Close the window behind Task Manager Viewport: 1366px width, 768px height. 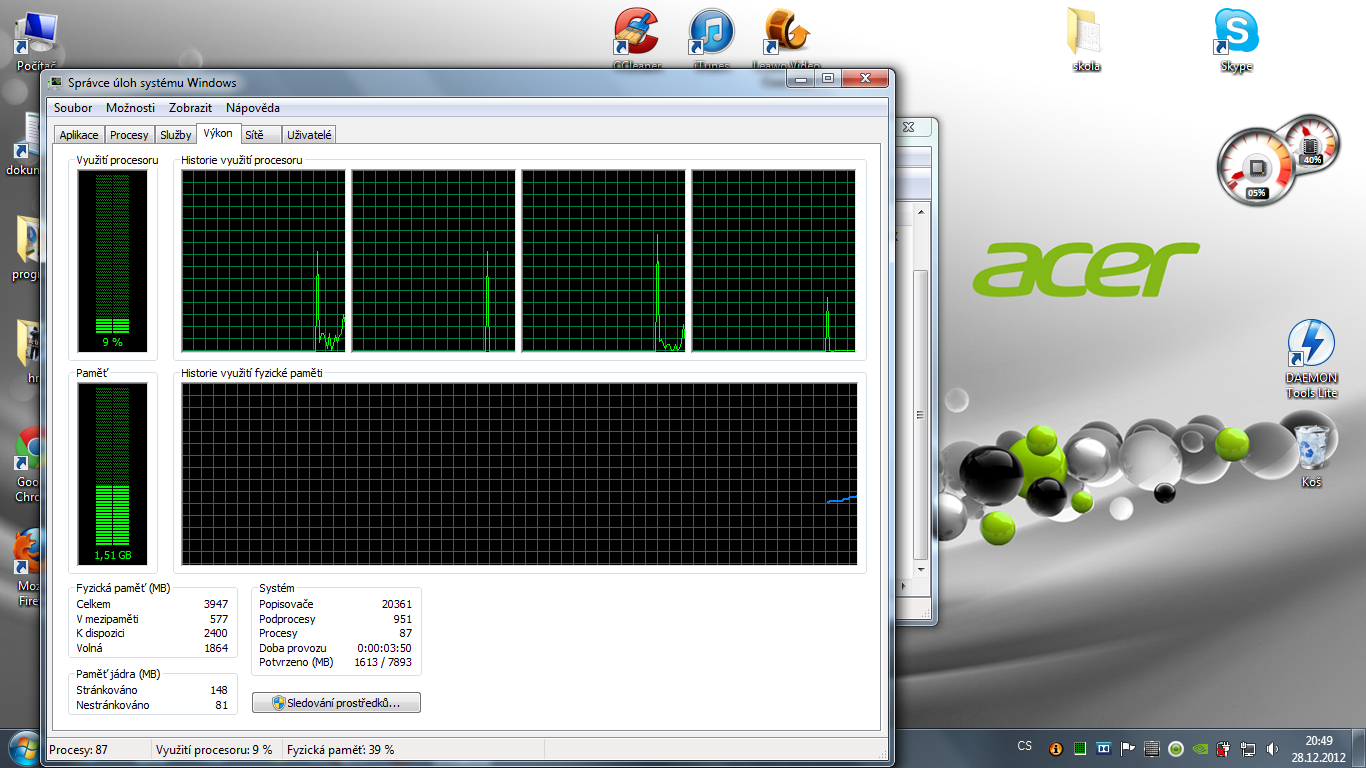click(x=908, y=127)
